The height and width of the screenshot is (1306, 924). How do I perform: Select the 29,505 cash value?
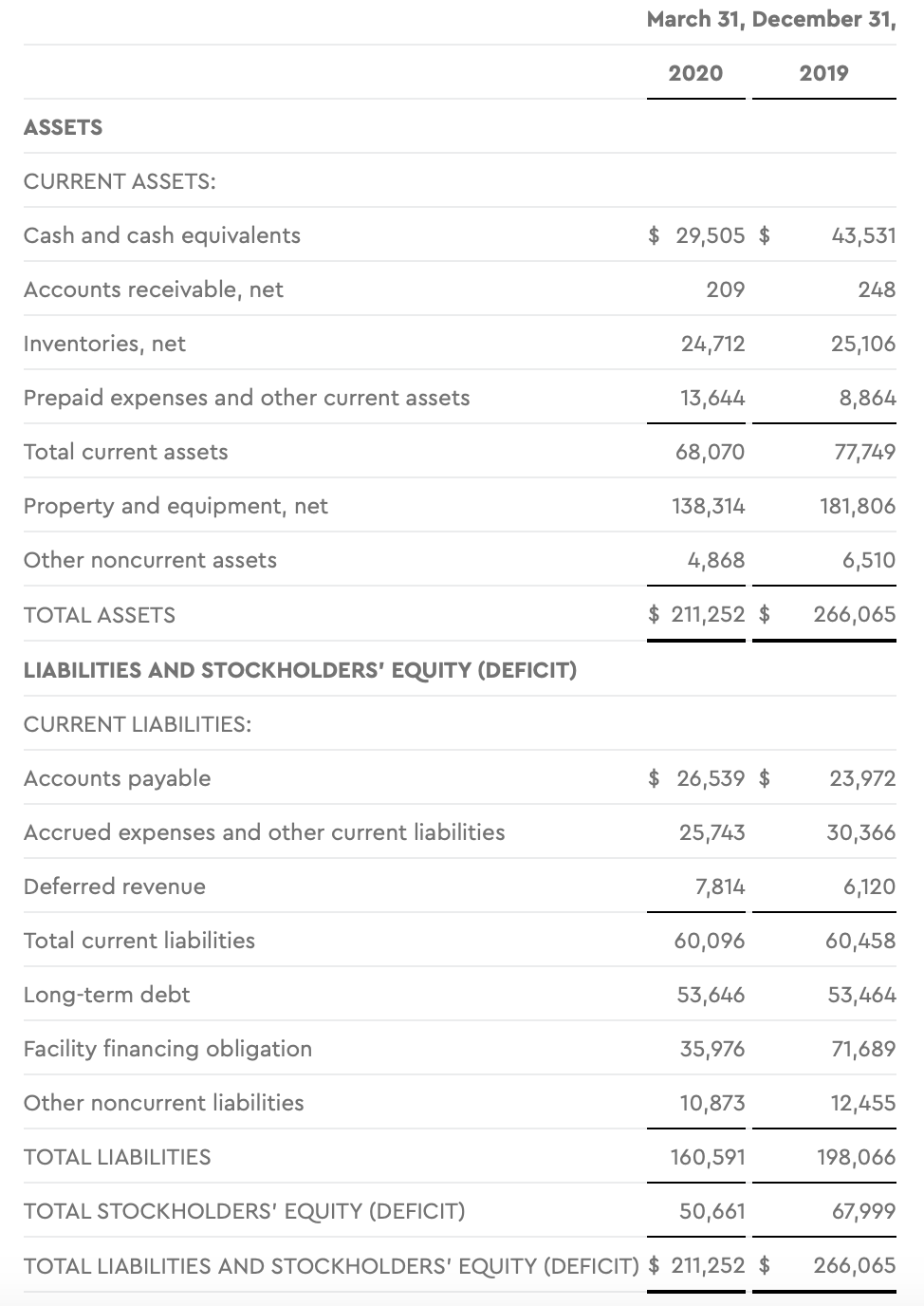(710, 235)
